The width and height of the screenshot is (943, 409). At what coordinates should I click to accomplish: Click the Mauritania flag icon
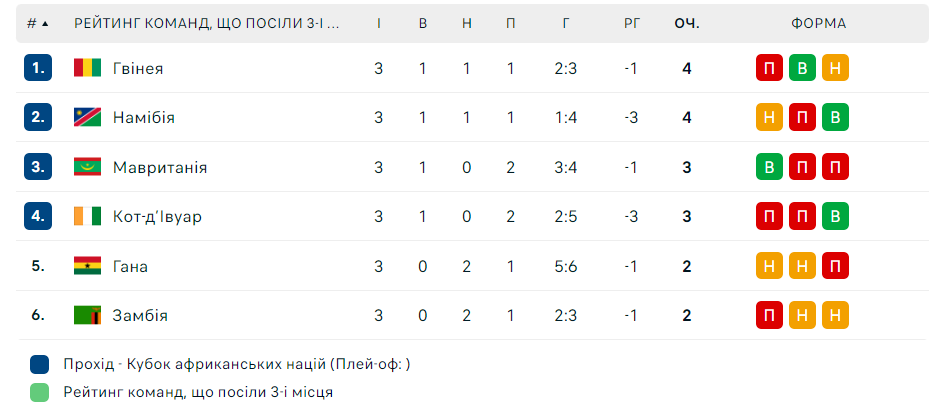pyautogui.click(x=87, y=167)
